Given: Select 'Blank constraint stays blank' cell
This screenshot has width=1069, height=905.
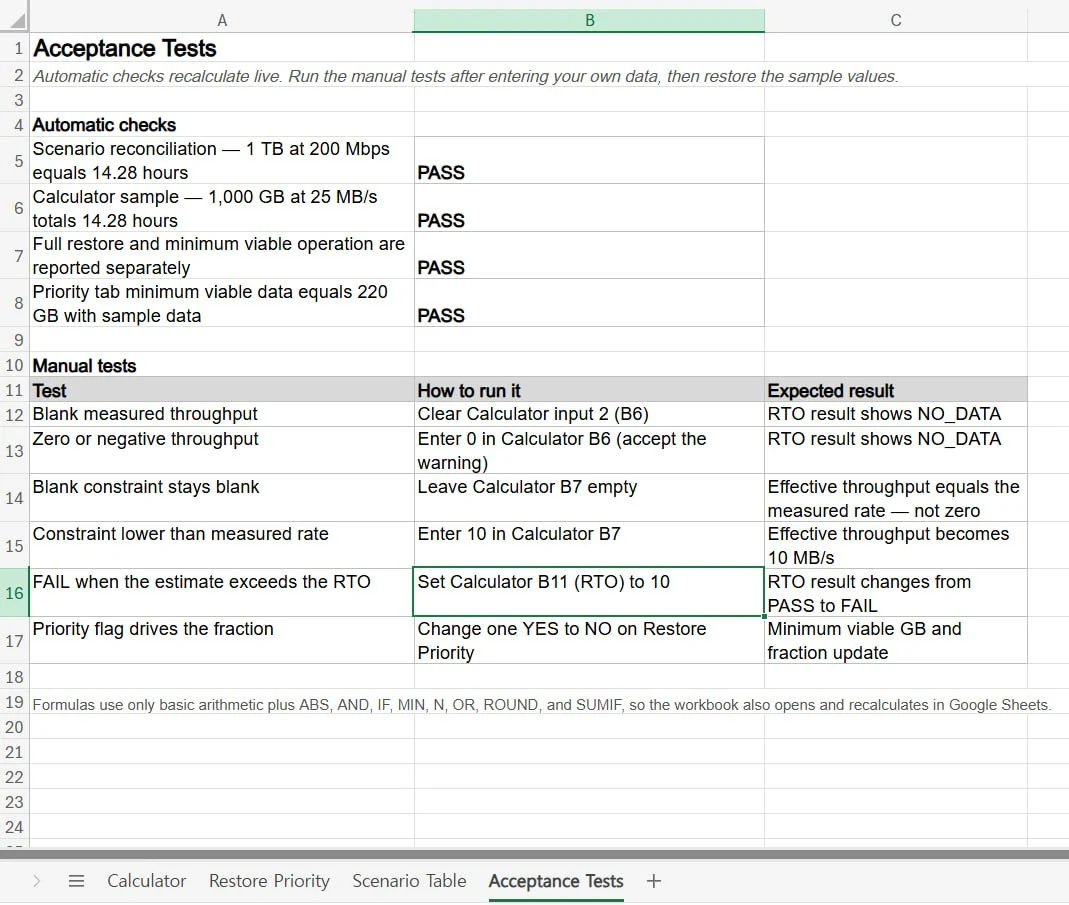Looking at the screenshot, I should (x=222, y=498).
